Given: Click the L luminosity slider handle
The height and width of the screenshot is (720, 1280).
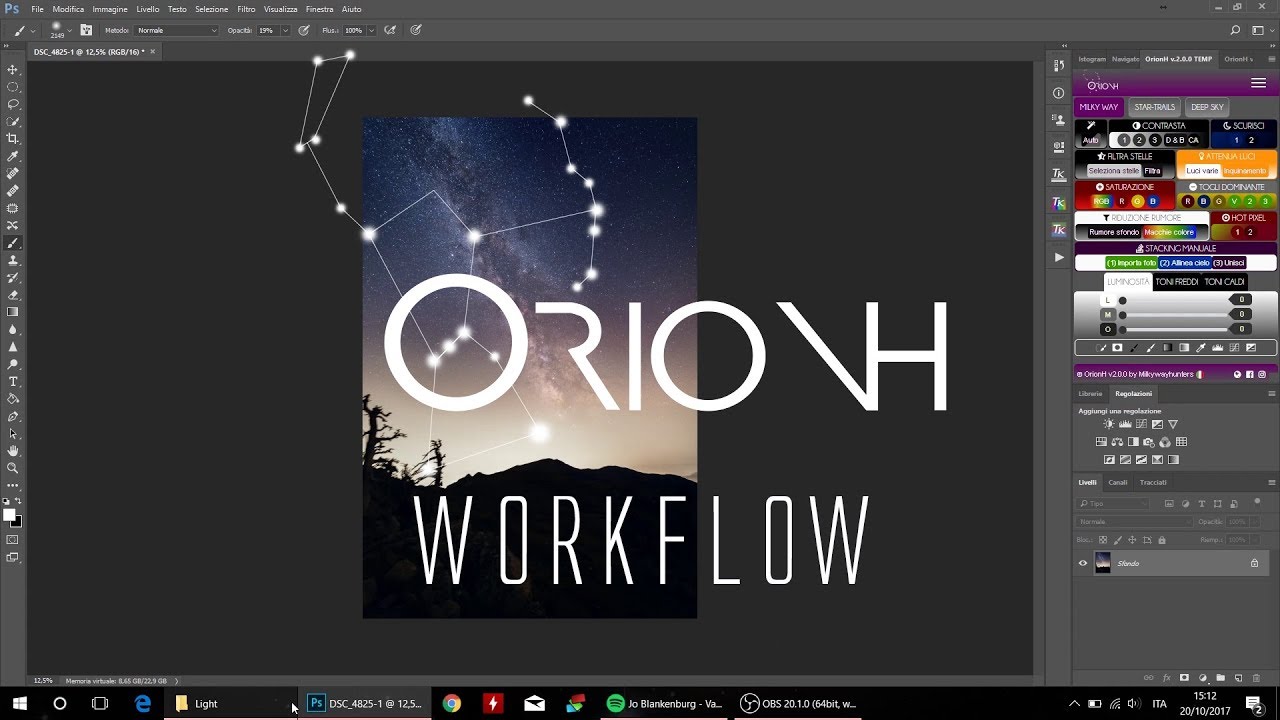Looking at the screenshot, I should pos(1122,300).
